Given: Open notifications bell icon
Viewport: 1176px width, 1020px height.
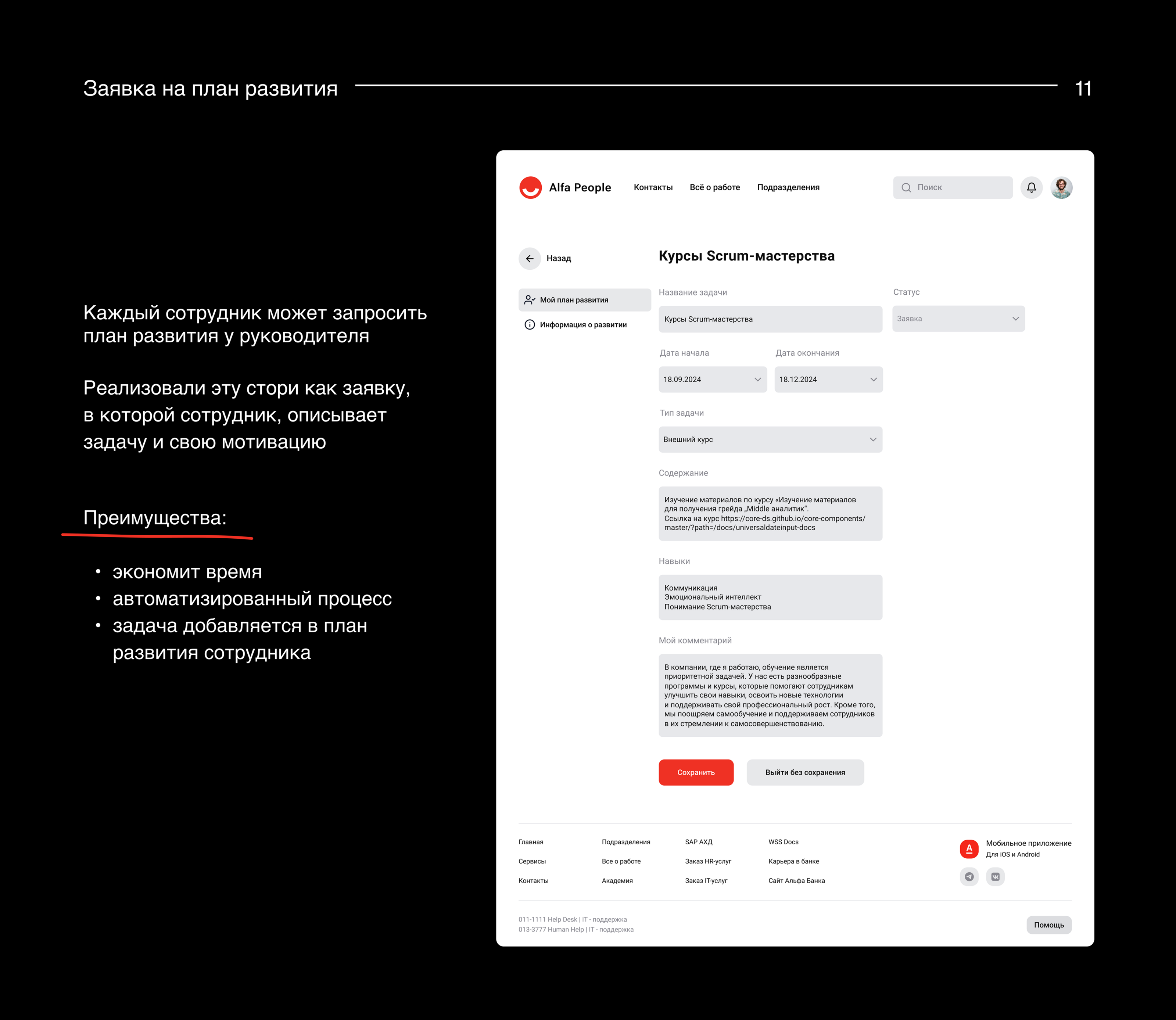Looking at the screenshot, I should 1031,187.
